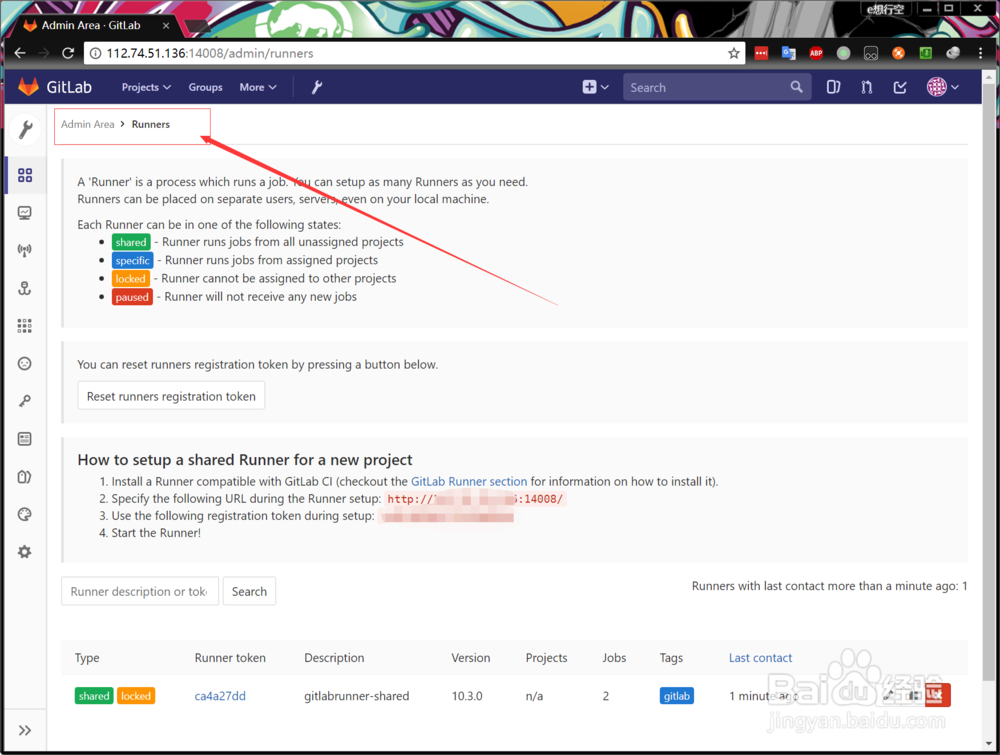Screen dimensions: 1000x755
Task: Click Reset runners registration token button
Action: pos(171,396)
